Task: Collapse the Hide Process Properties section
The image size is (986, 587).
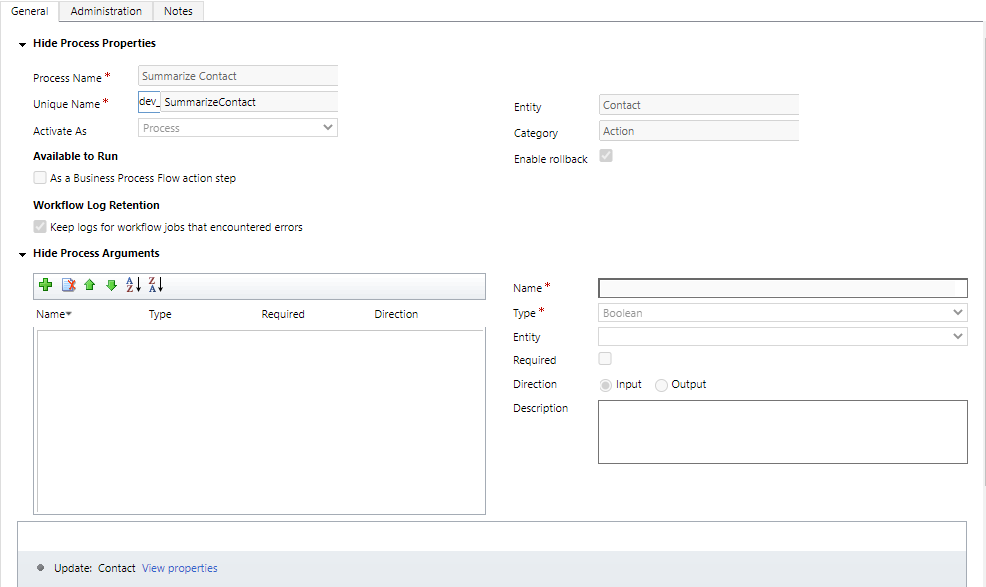Action: [x=22, y=44]
